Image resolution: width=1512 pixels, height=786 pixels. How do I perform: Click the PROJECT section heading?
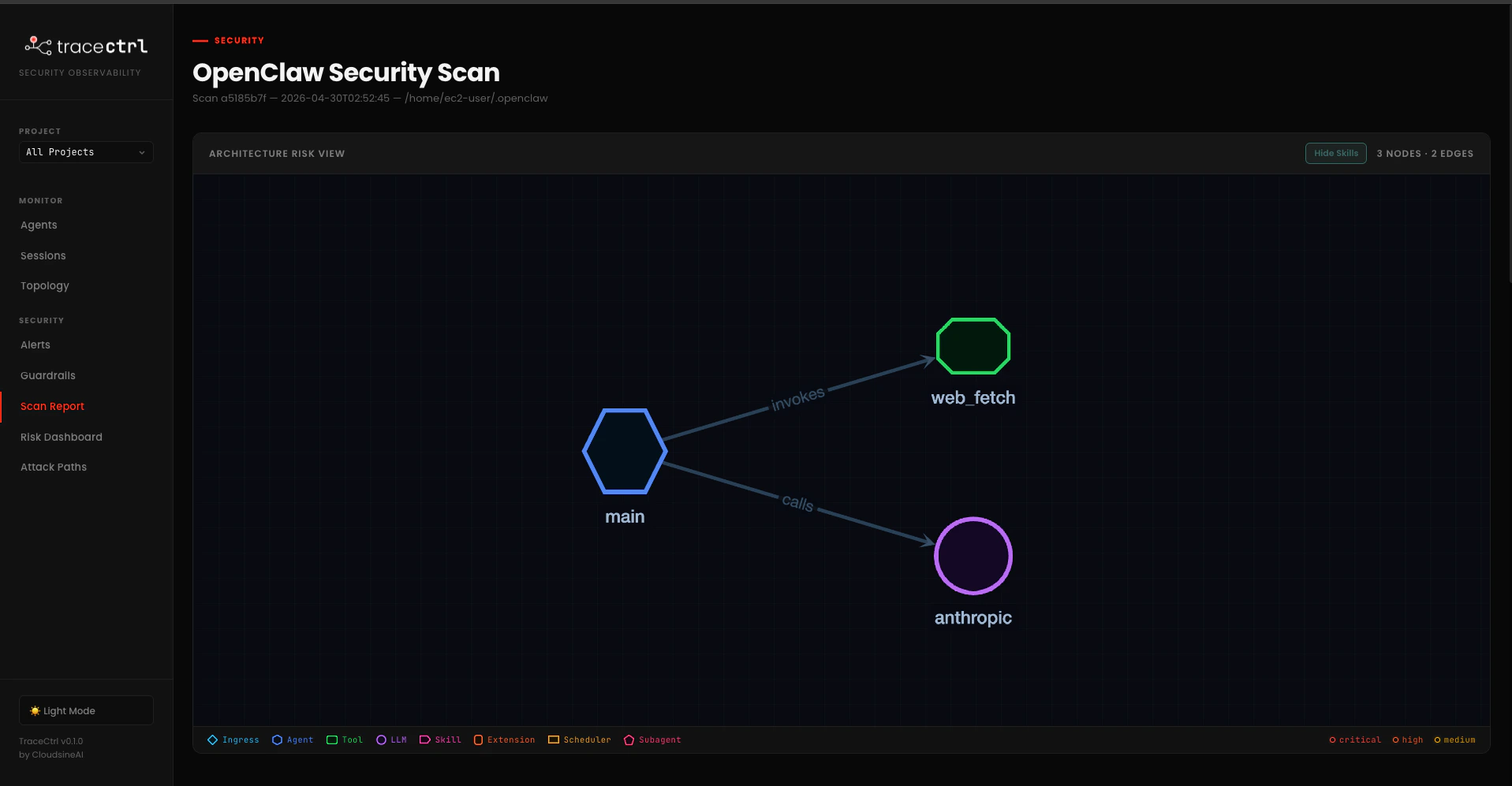click(39, 132)
